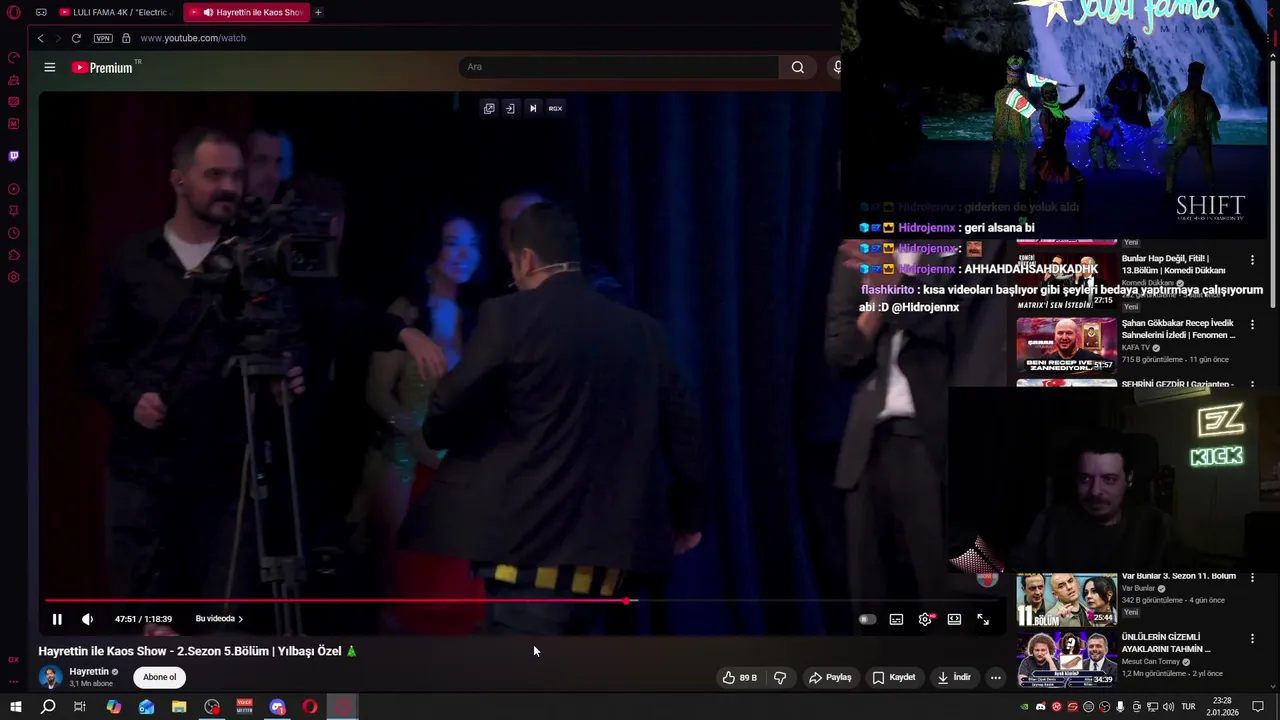Open Twitch in the Opera sidebar
Image resolution: width=1280 pixels, height=720 pixels.
(13, 156)
